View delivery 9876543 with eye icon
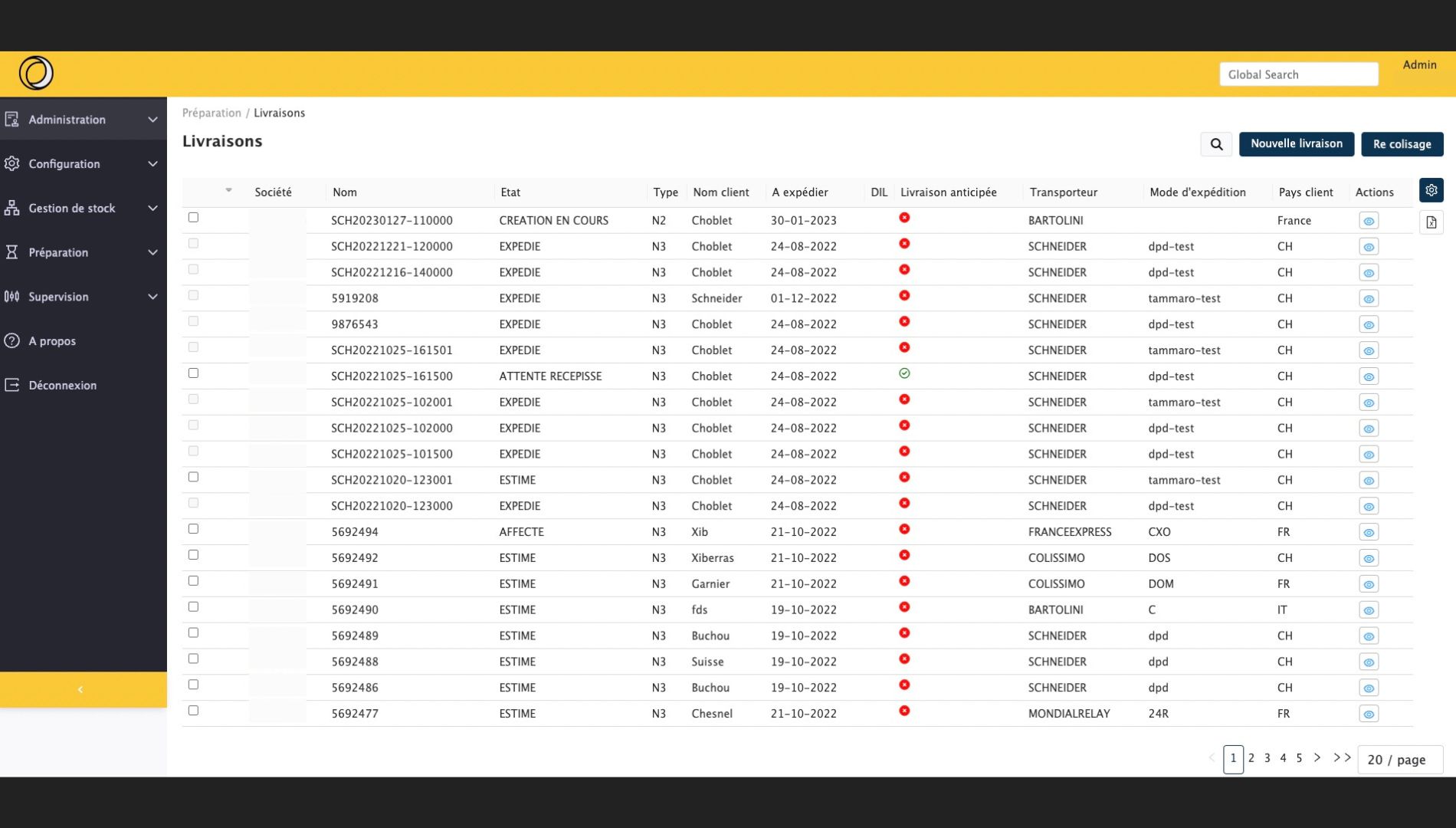Viewport: 1456px width, 828px height. point(1369,325)
